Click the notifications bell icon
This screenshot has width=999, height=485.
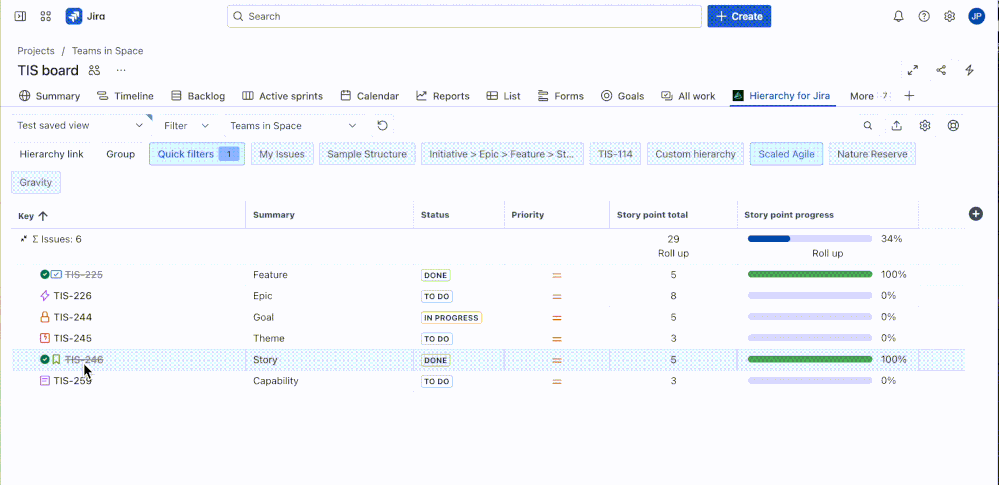coord(898,16)
